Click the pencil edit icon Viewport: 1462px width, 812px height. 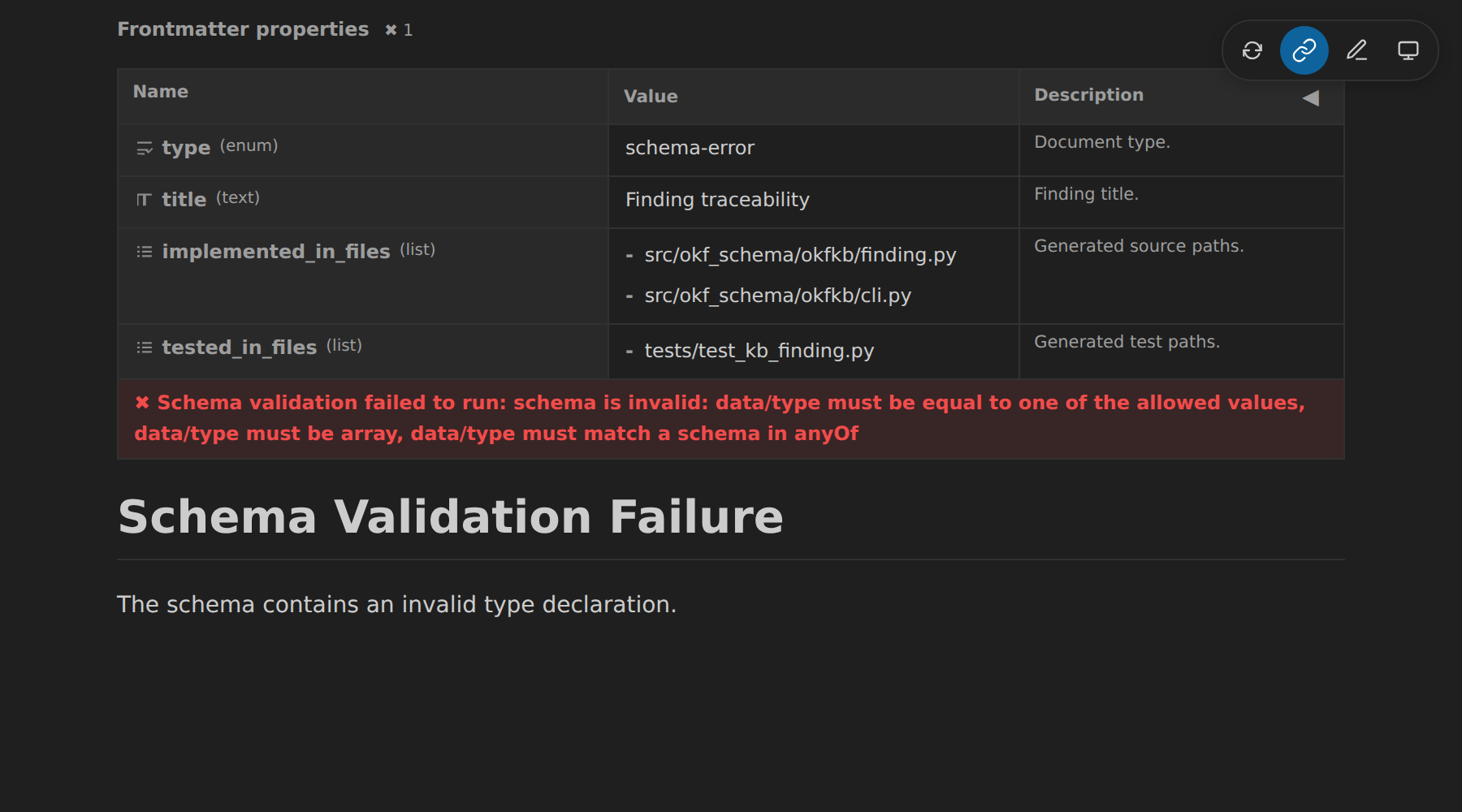(x=1356, y=50)
